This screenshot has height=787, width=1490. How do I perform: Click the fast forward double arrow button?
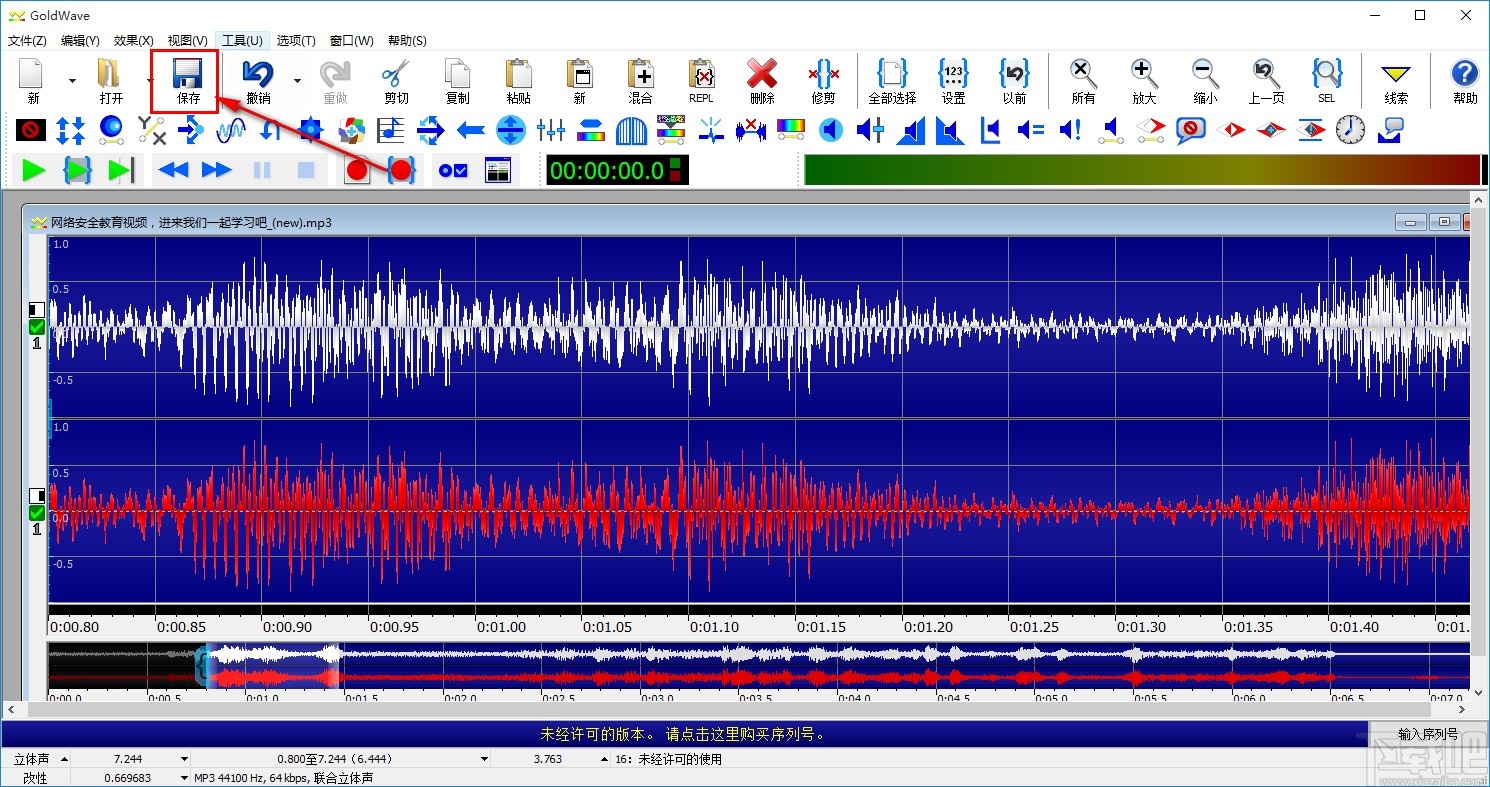coord(217,171)
